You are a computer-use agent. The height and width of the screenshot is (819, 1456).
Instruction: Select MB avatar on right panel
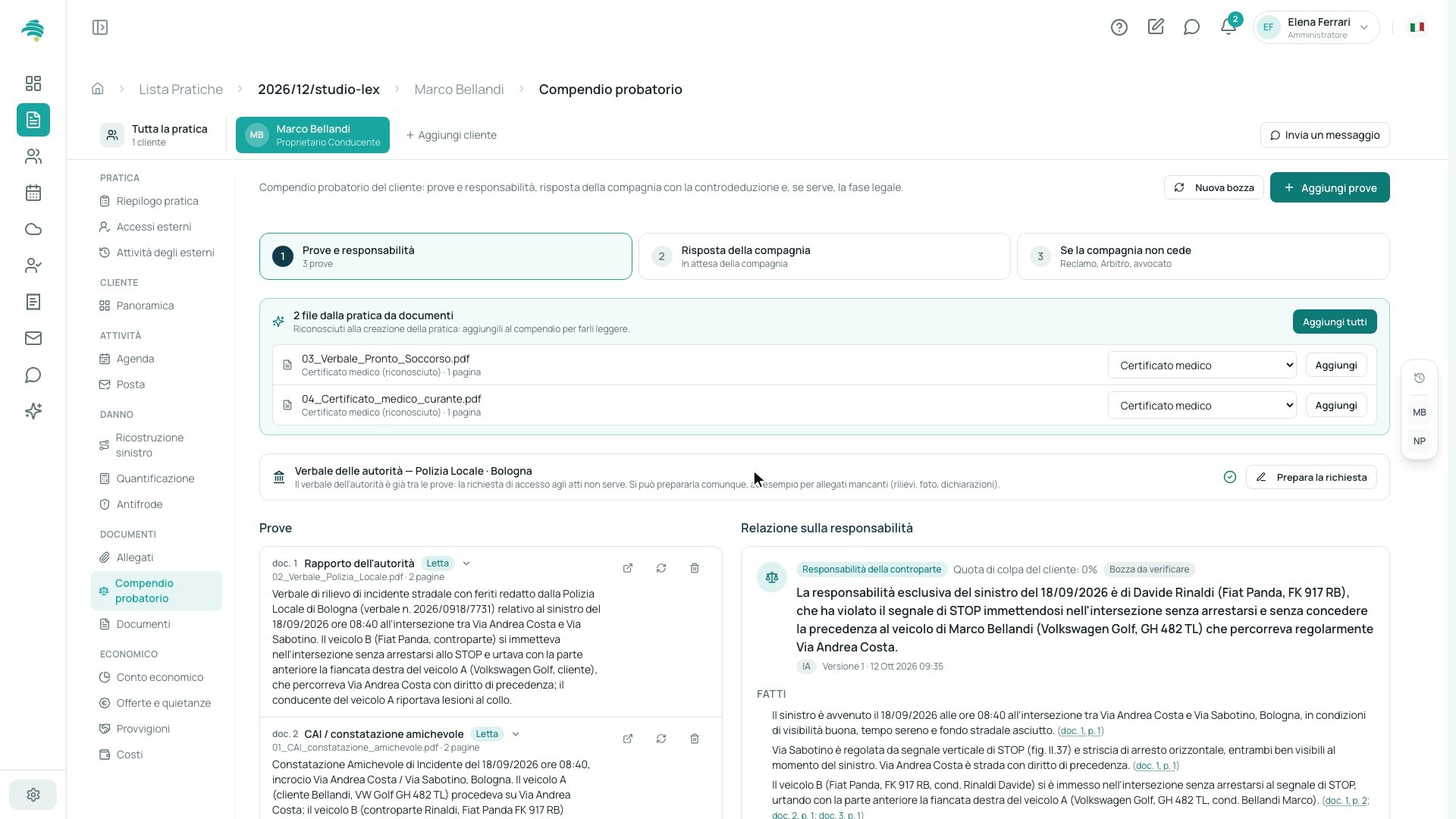pyautogui.click(x=1420, y=413)
